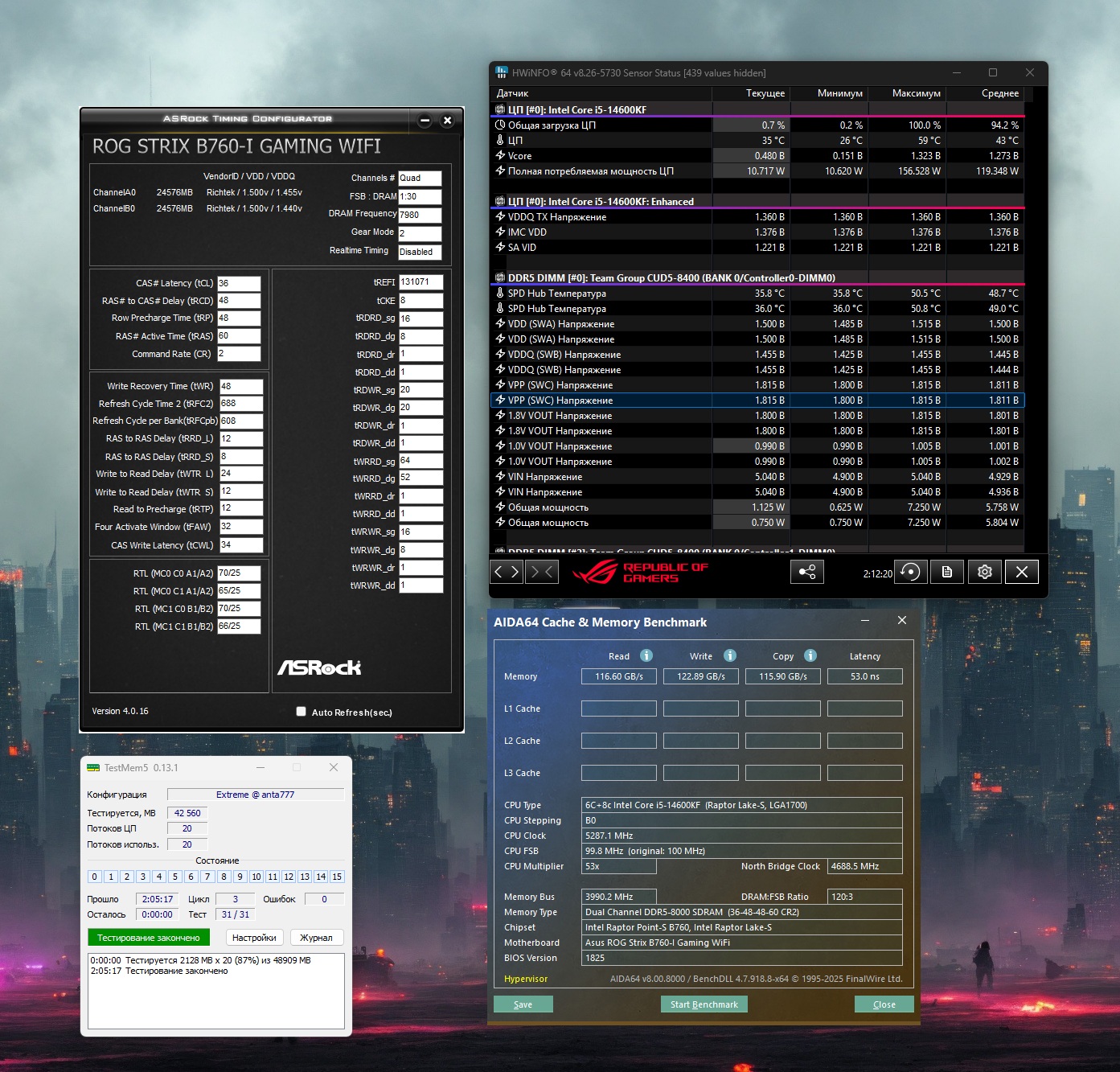Open HWiNFO remote sharing network icon
The image size is (1120, 1072).
coord(807,572)
